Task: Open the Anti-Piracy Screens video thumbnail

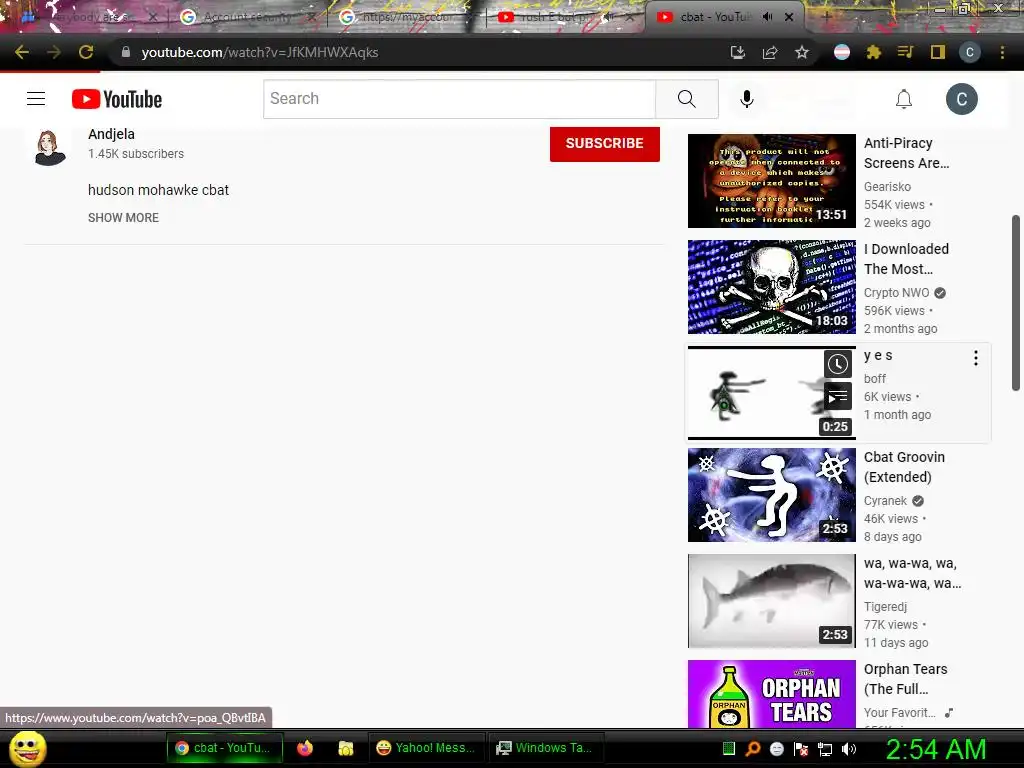Action: [x=771, y=181]
